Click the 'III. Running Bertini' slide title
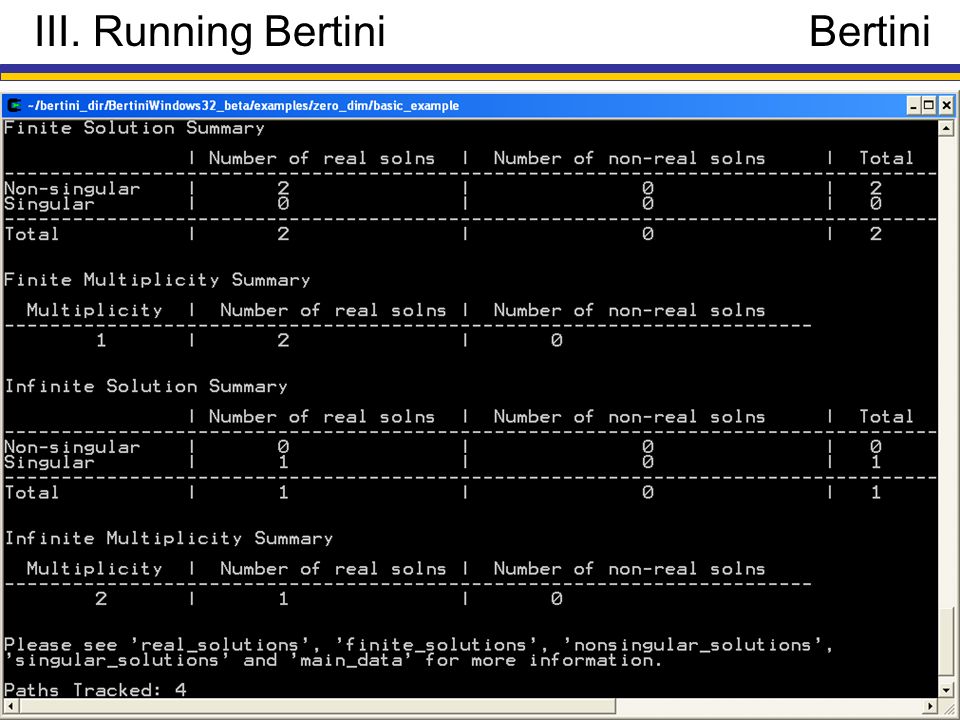This screenshot has height=720, width=960. coord(210,31)
